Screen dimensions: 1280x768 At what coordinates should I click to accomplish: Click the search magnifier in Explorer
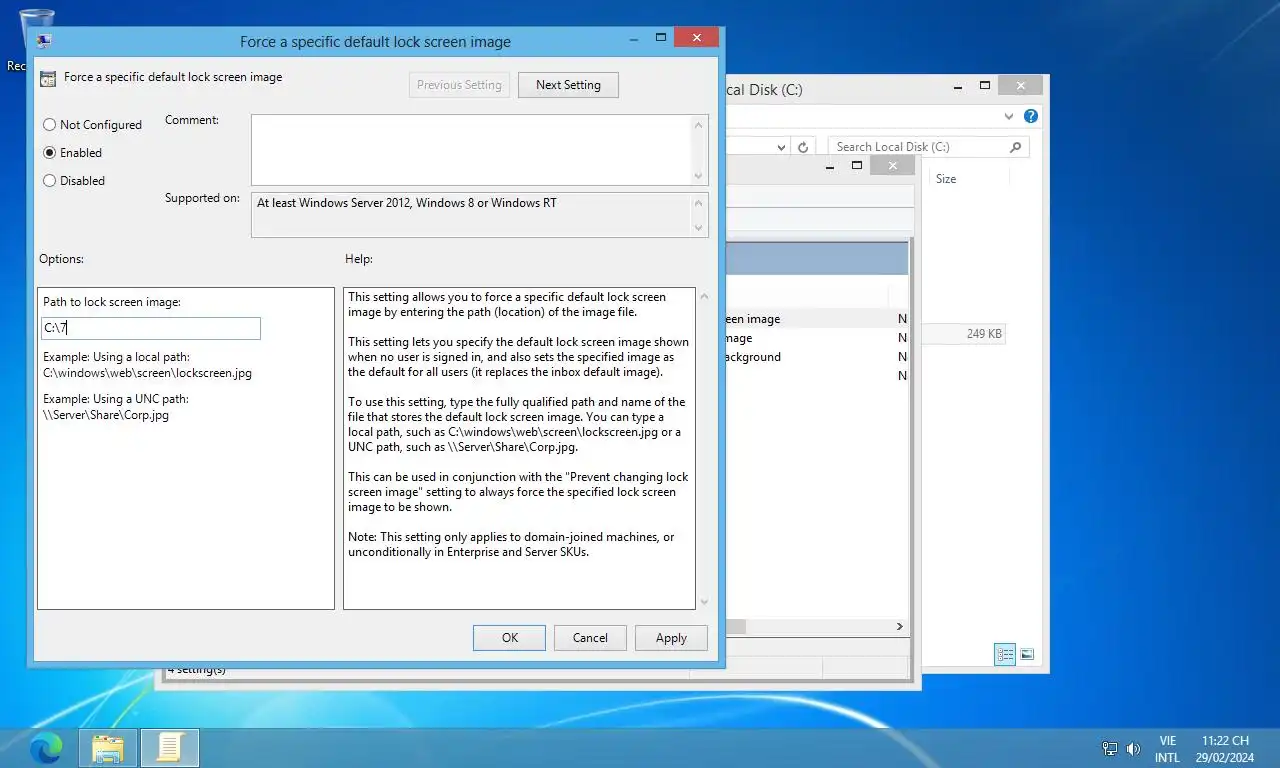point(1016,147)
